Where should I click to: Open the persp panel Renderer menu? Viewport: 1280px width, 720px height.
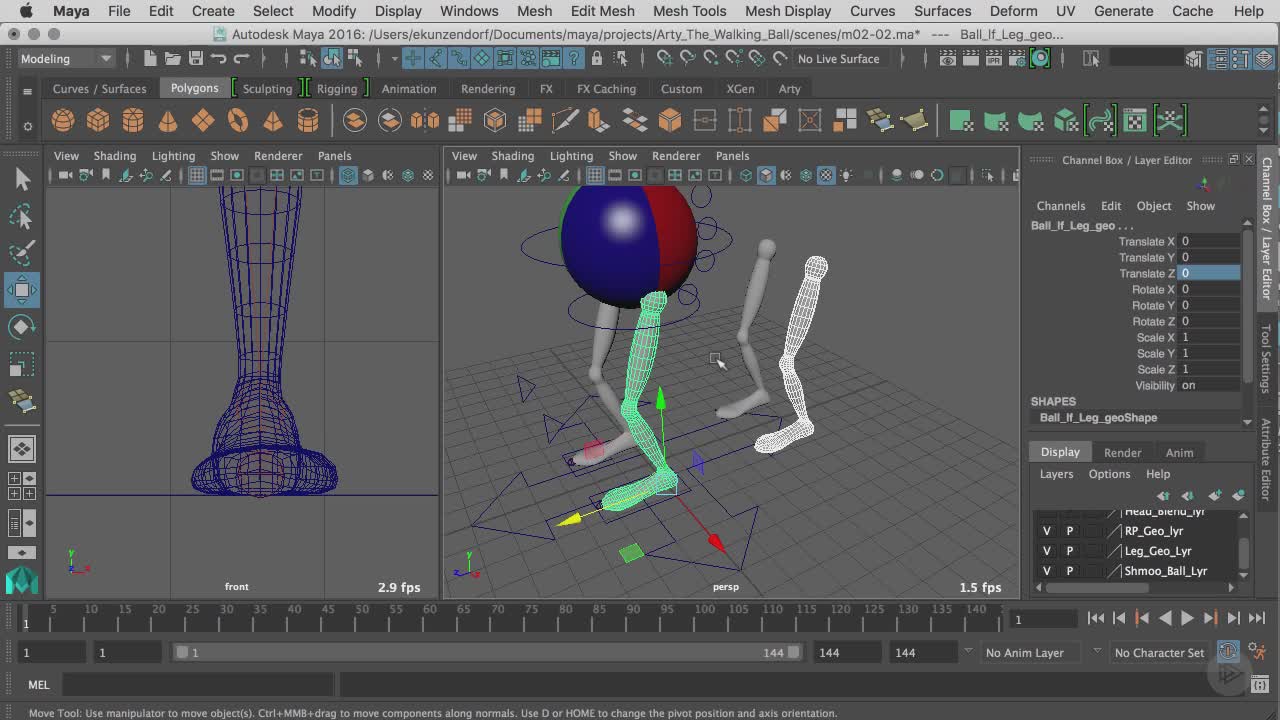(676, 156)
